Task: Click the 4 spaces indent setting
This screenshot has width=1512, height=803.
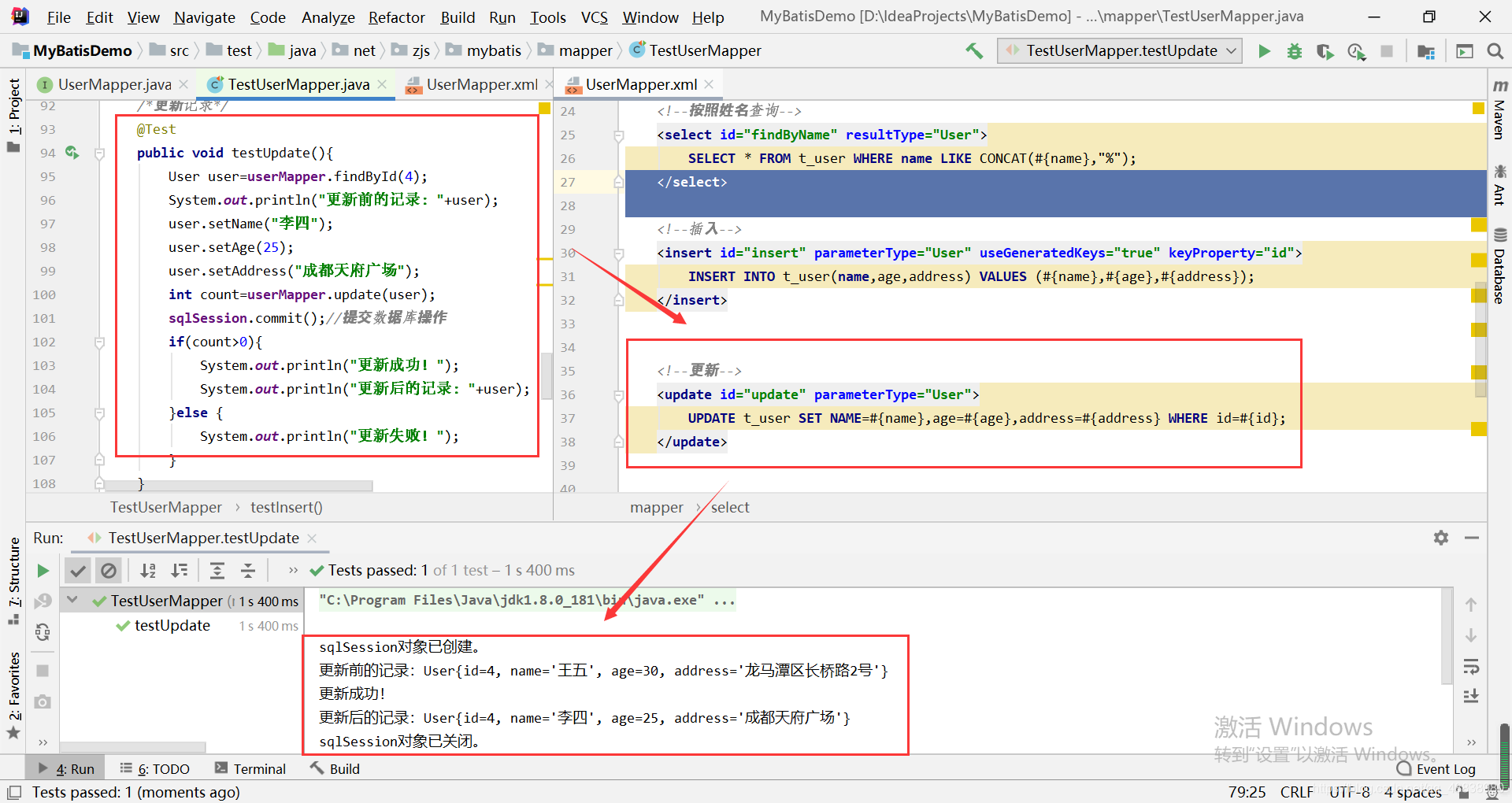Action: [1413, 792]
